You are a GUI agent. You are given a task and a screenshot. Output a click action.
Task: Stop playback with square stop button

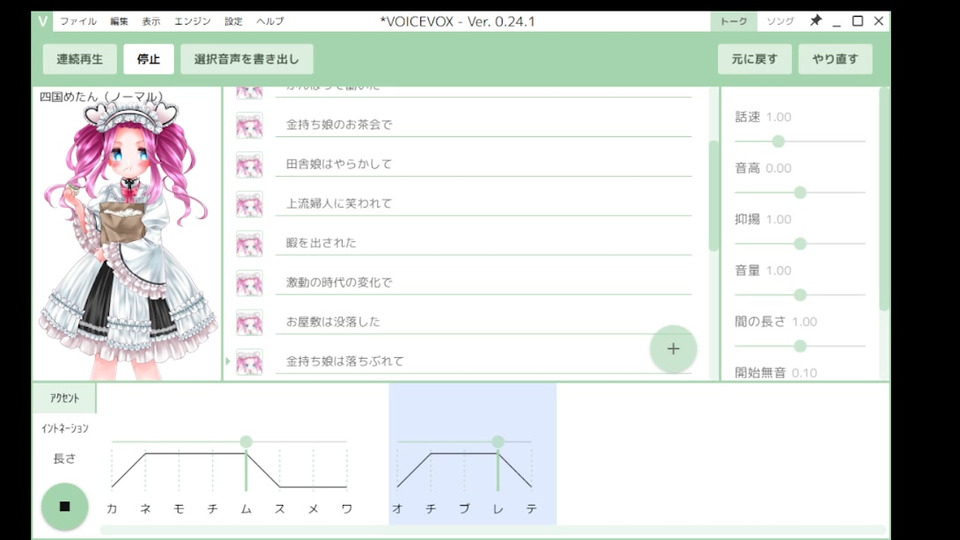coord(64,506)
